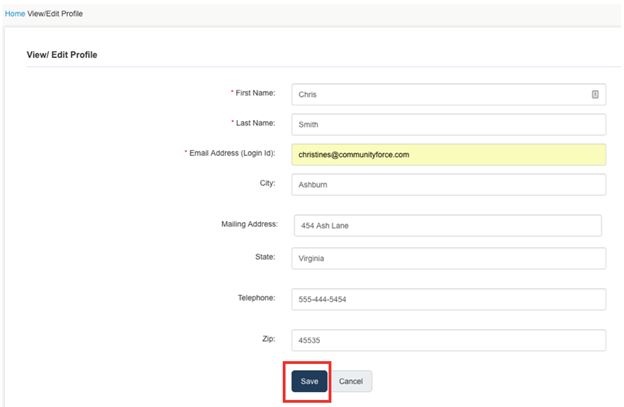The width and height of the screenshot is (624, 407).
Task: Click the Email Address login field
Action: [448, 155]
